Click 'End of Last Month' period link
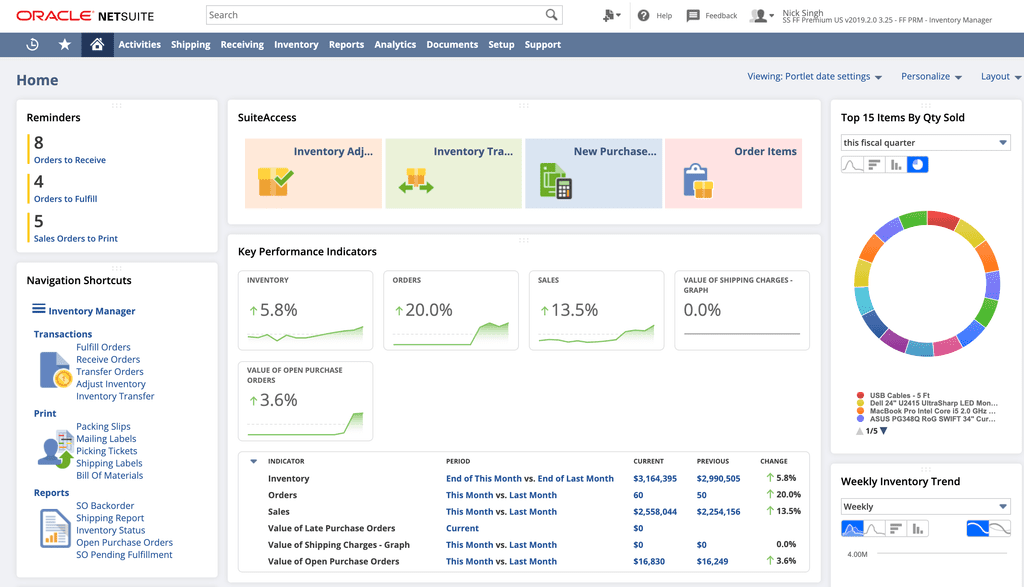The image size is (1024, 587). click(x=575, y=479)
